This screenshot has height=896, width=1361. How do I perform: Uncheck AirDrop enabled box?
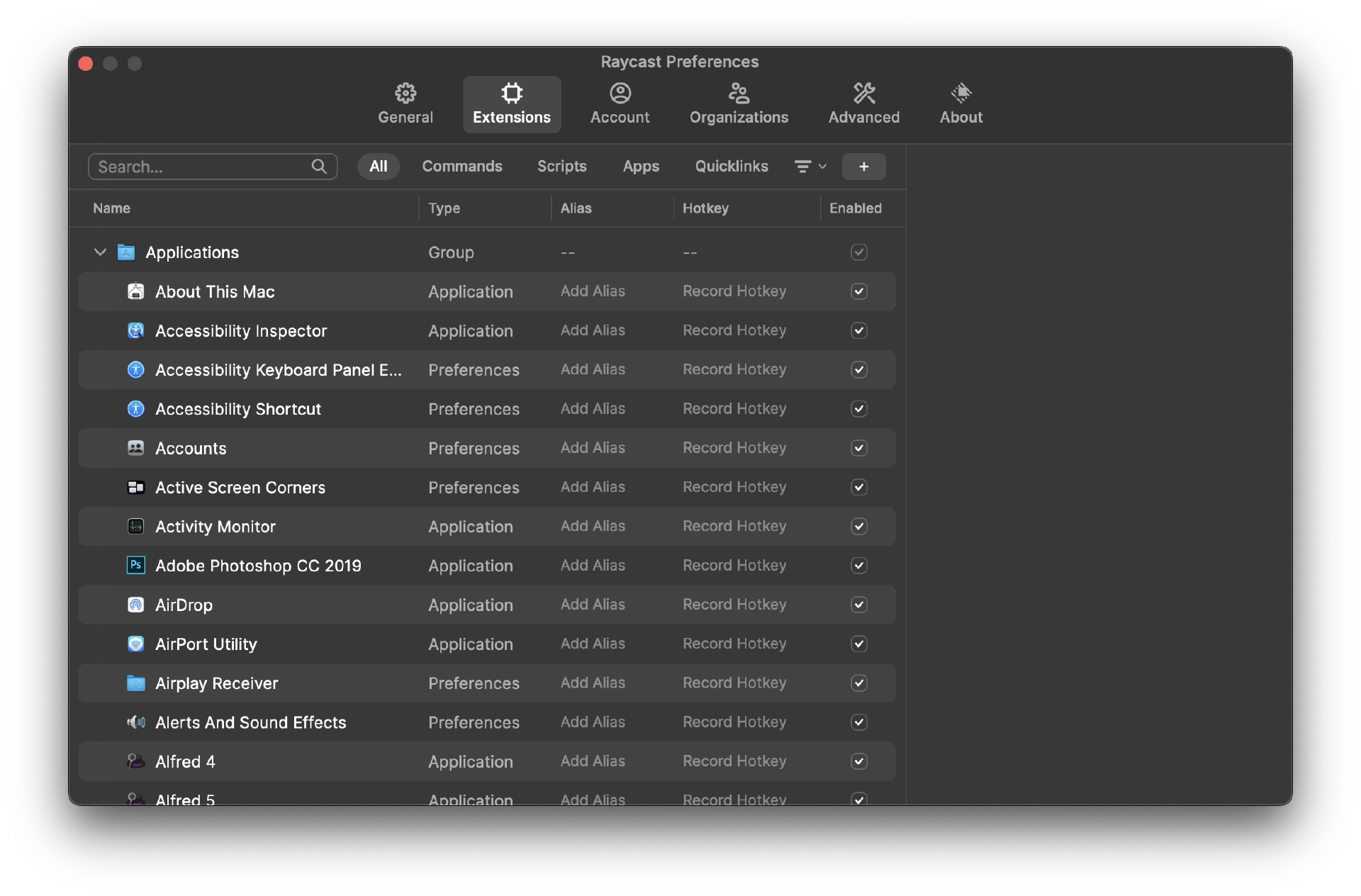point(858,605)
